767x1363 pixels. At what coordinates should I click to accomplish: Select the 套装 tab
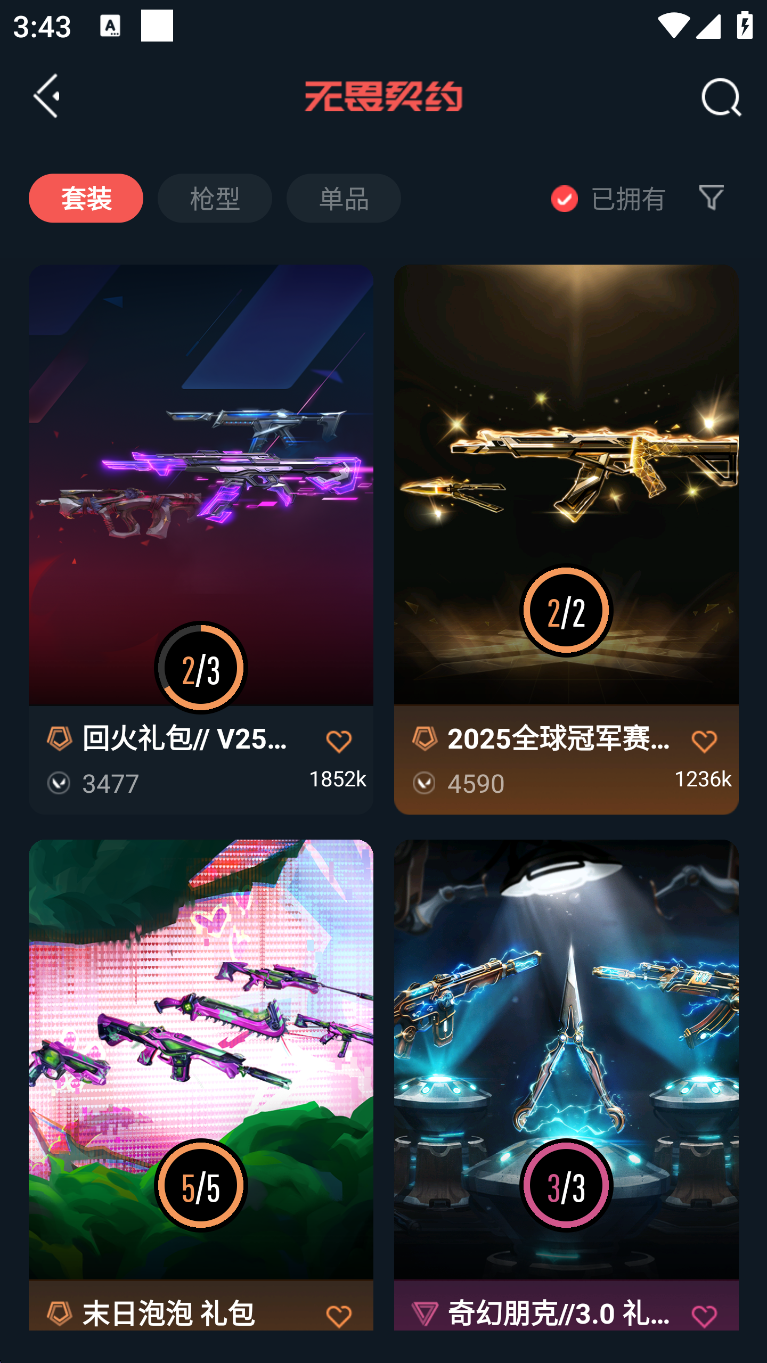[86, 198]
